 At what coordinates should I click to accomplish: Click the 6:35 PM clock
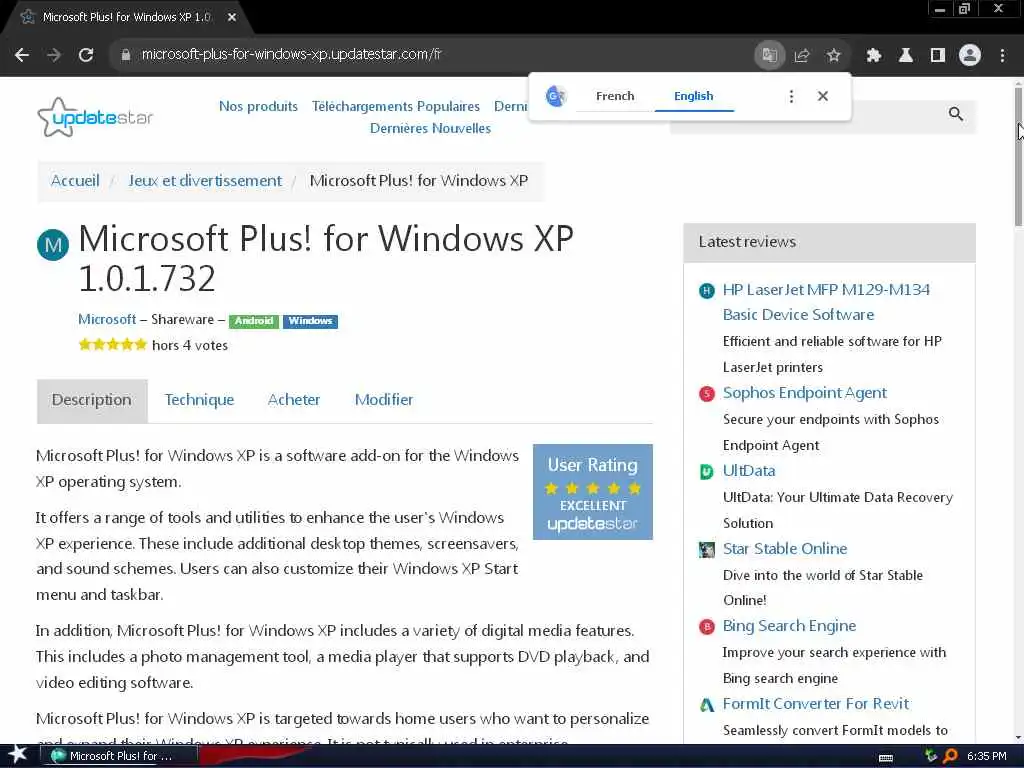(x=987, y=756)
